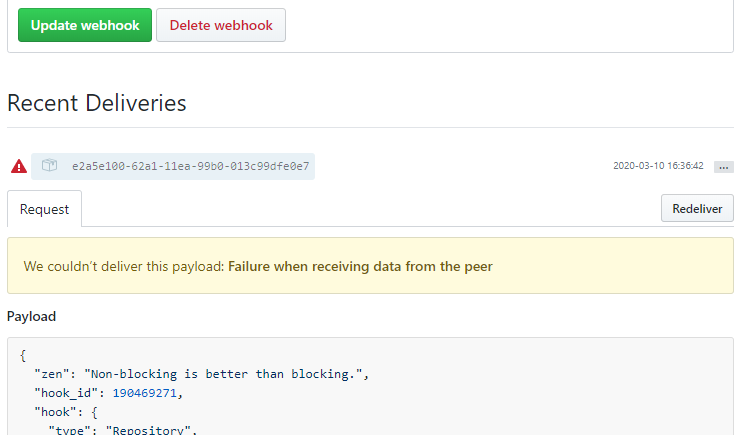This screenshot has height=435, width=745.
Task: Click the green Update webhook button
Action: (x=85, y=25)
